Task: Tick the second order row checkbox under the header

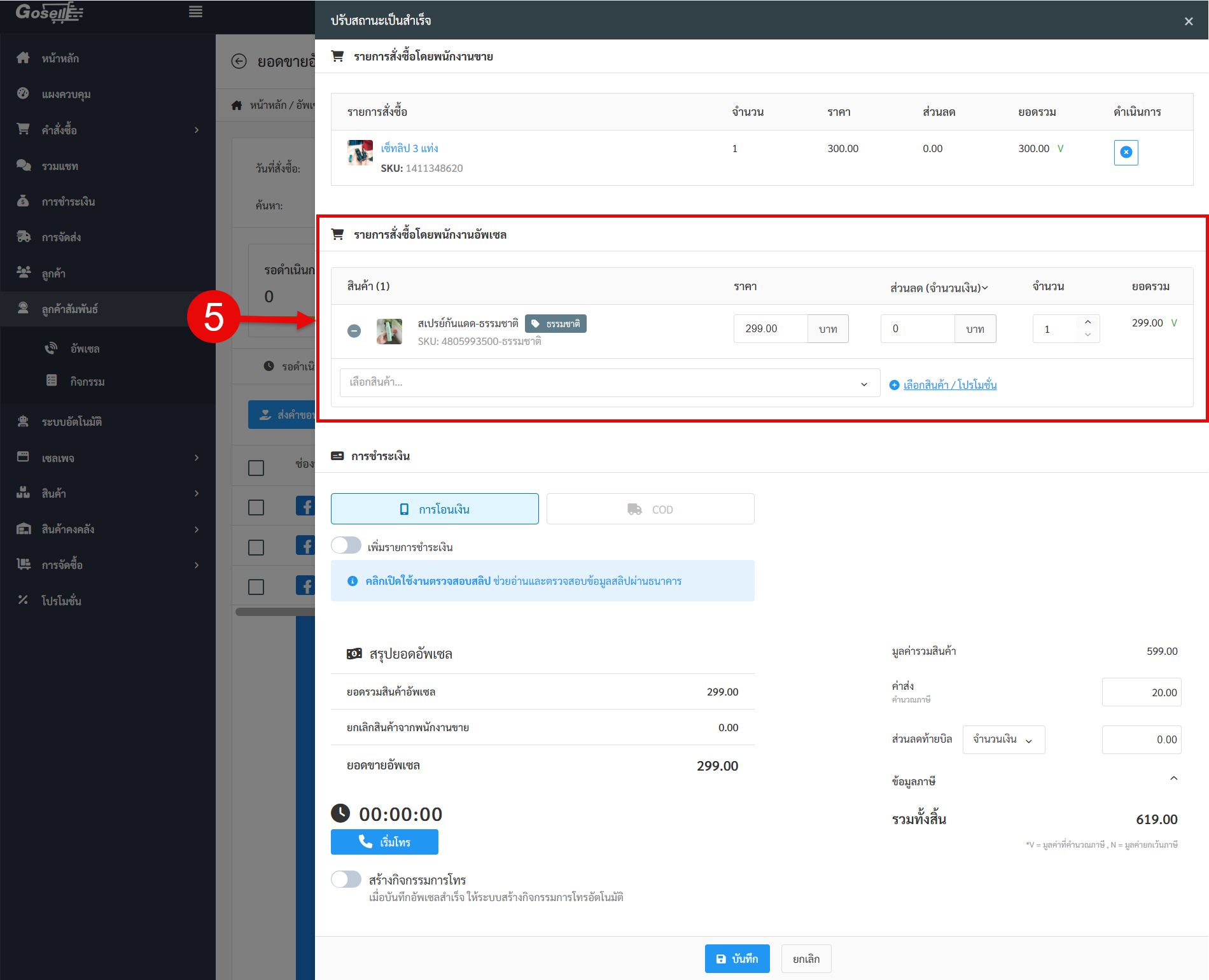Action: 256,547
